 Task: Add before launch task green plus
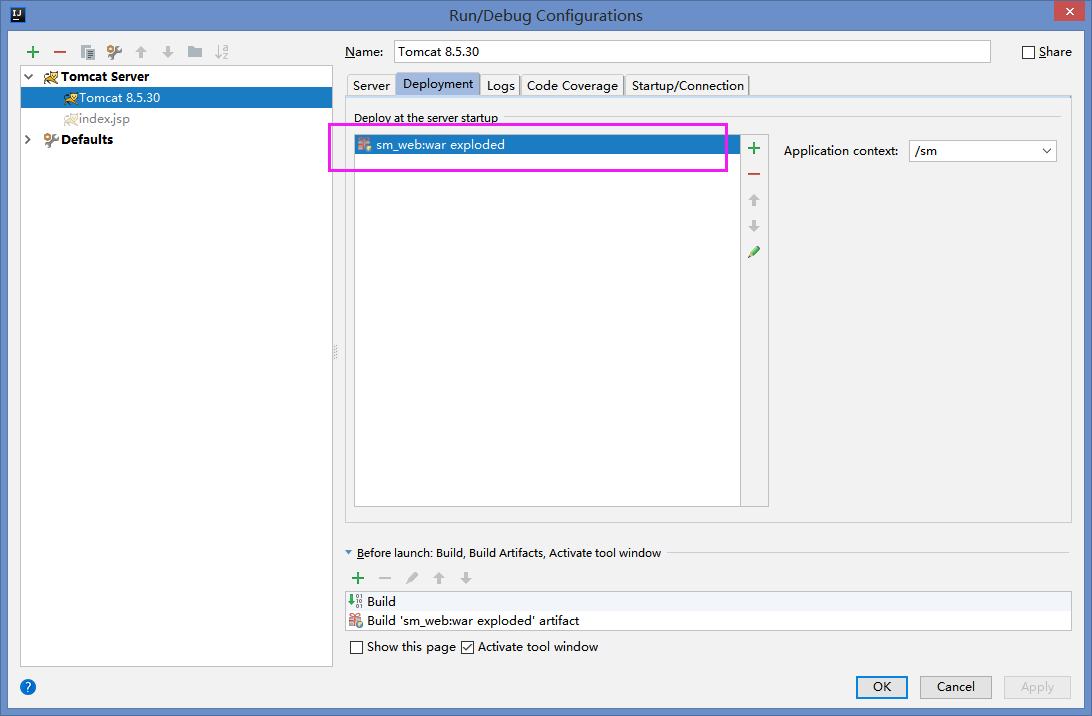pos(358,578)
